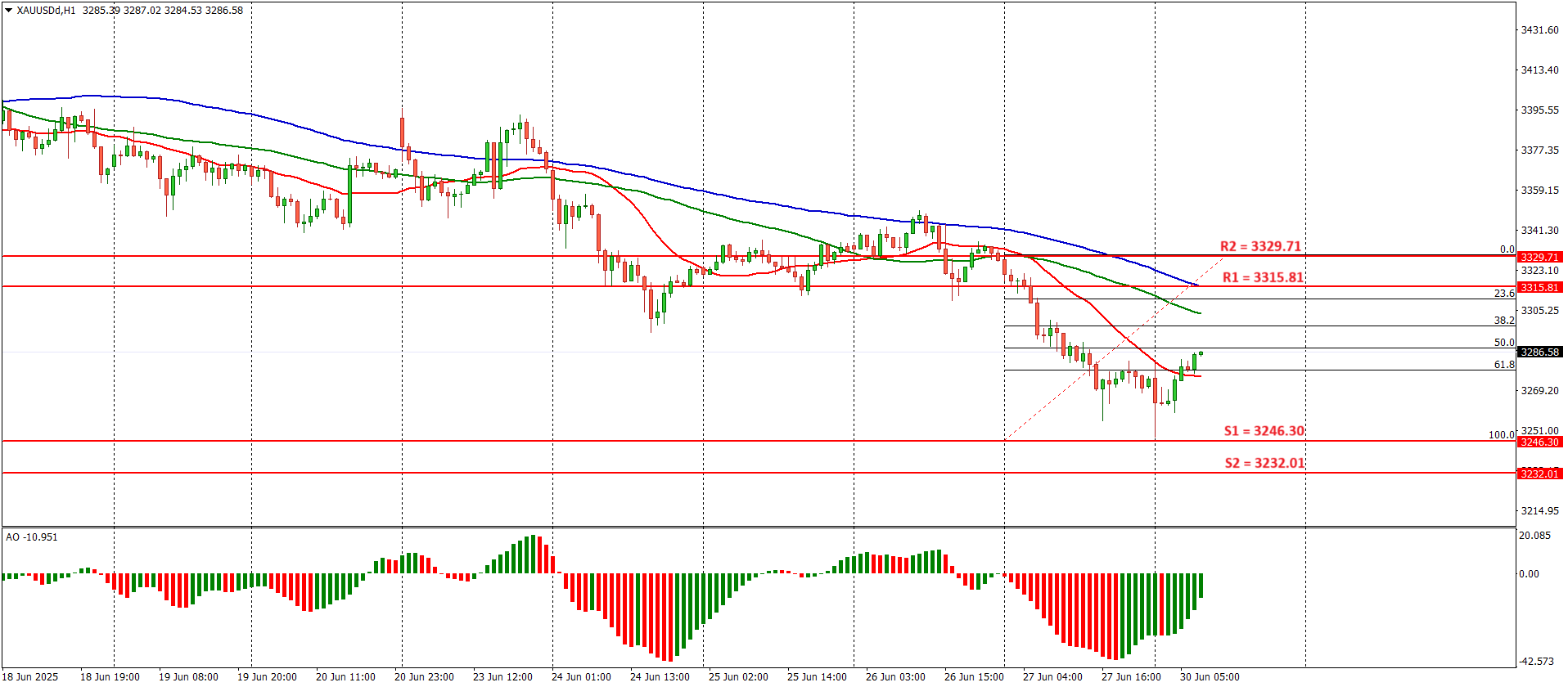Image resolution: width=1568 pixels, height=687 pixels.
Task: Click the R2 = 3329.71 resistance label
Action: pos(1259,246)
